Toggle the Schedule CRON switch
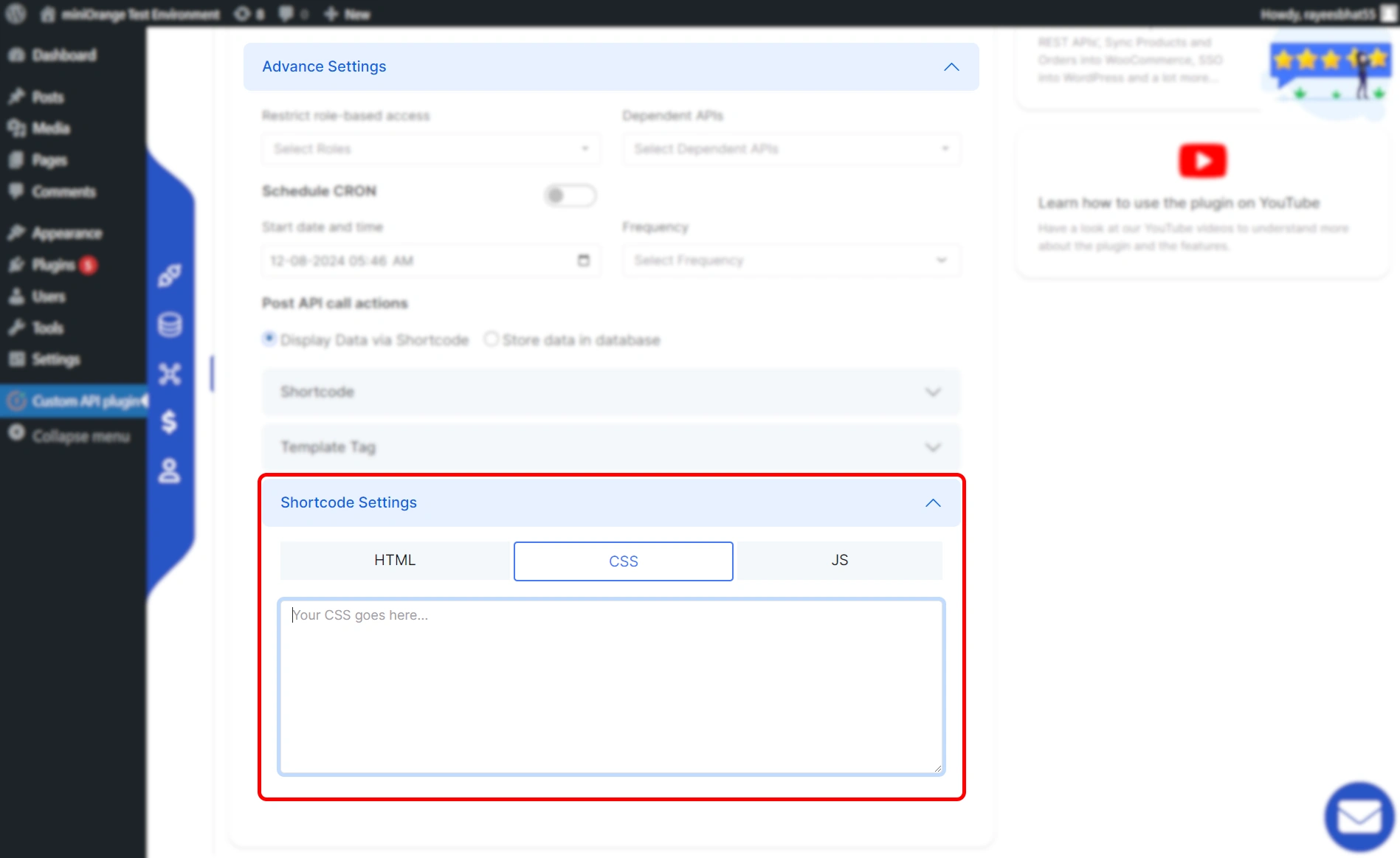 pyautogui.click(x=570, y=196)
